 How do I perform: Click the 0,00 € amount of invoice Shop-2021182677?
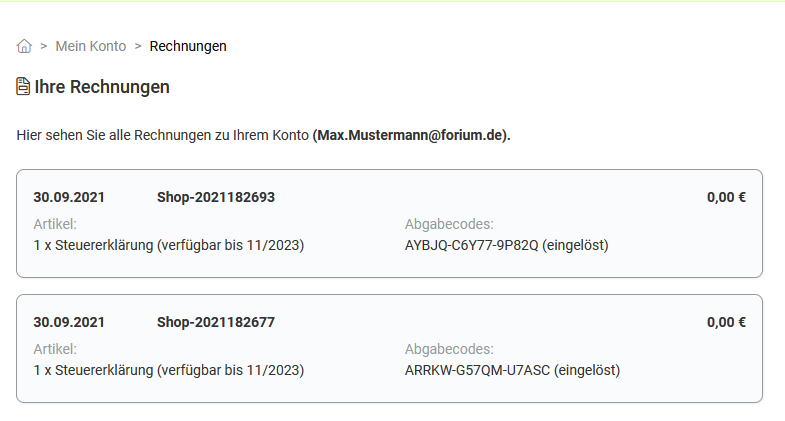726,322
